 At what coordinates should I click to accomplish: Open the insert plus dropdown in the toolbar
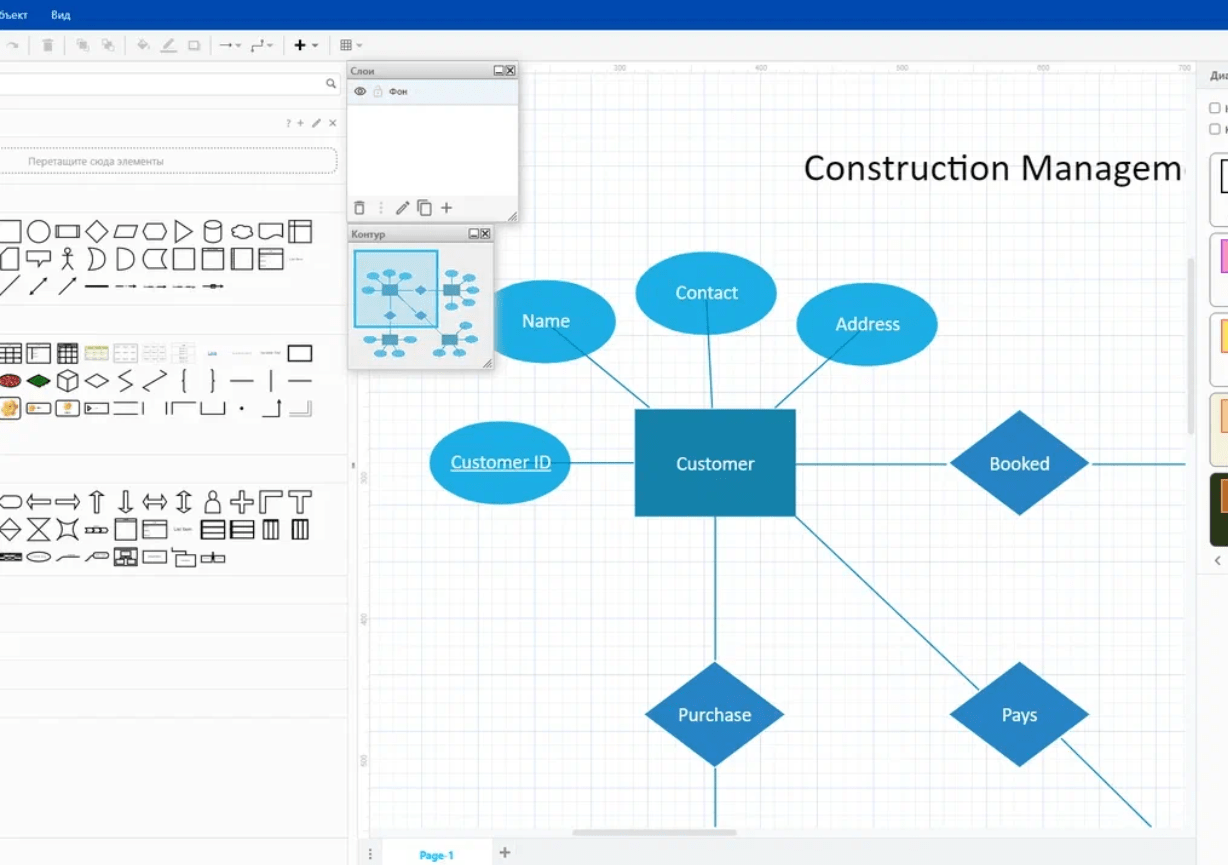point(305,45)
